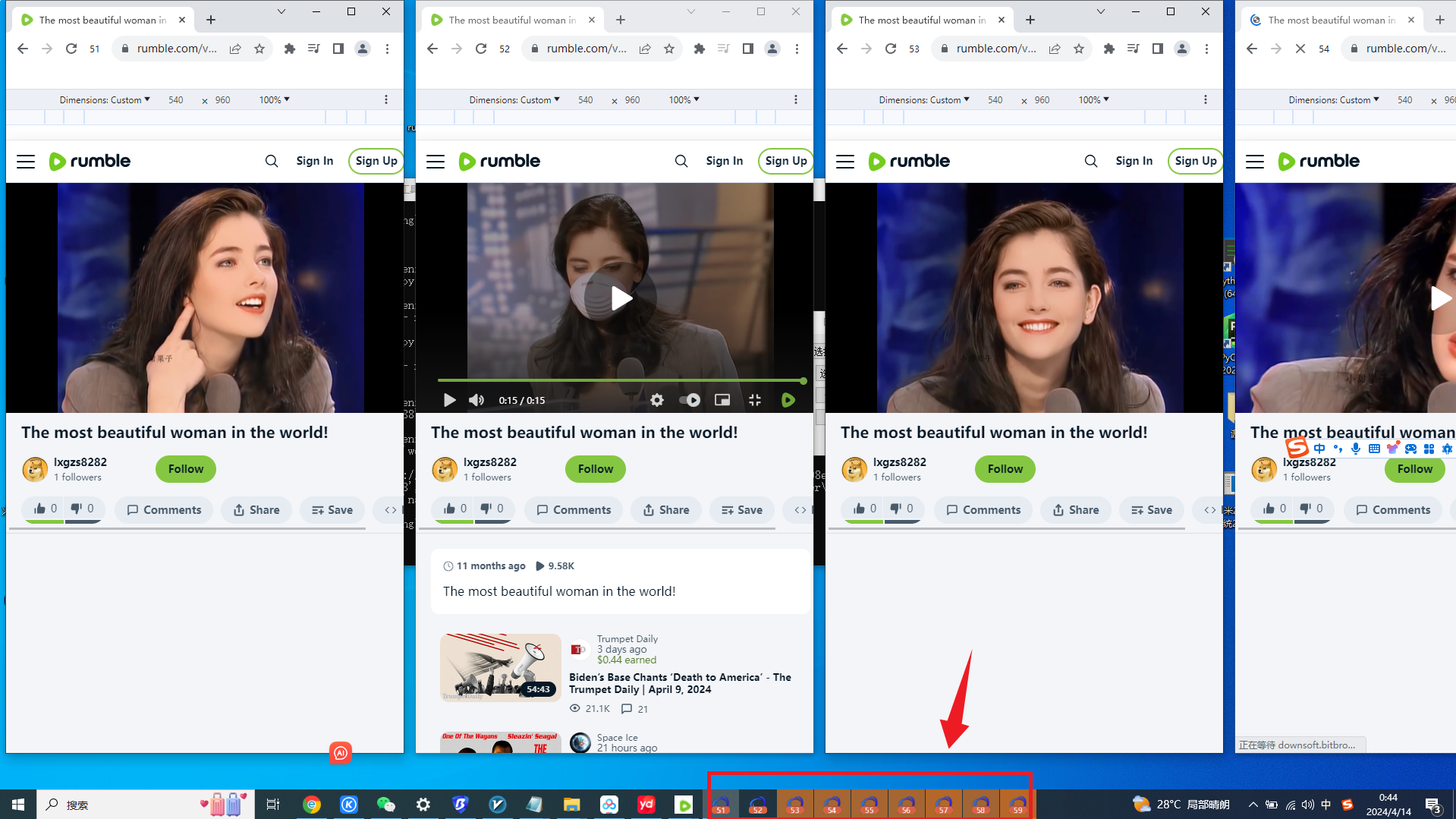Click the end of the video progress bar
Viewport: 1456px width, 819px height.
coord(803,380)
